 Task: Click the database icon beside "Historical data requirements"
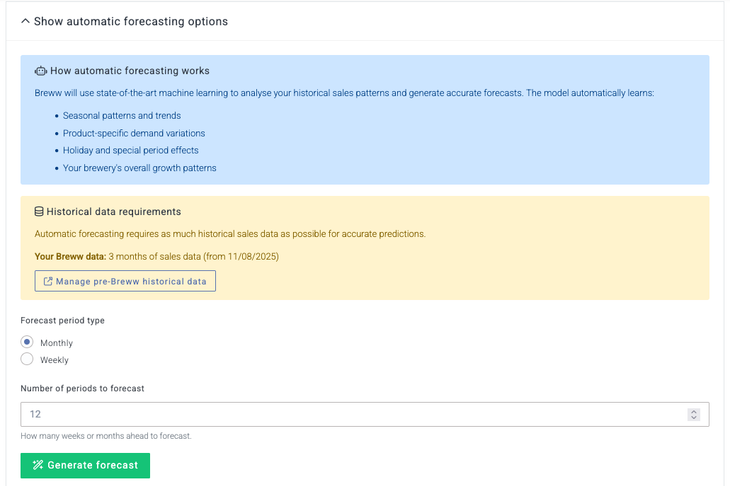coord(39,212)
